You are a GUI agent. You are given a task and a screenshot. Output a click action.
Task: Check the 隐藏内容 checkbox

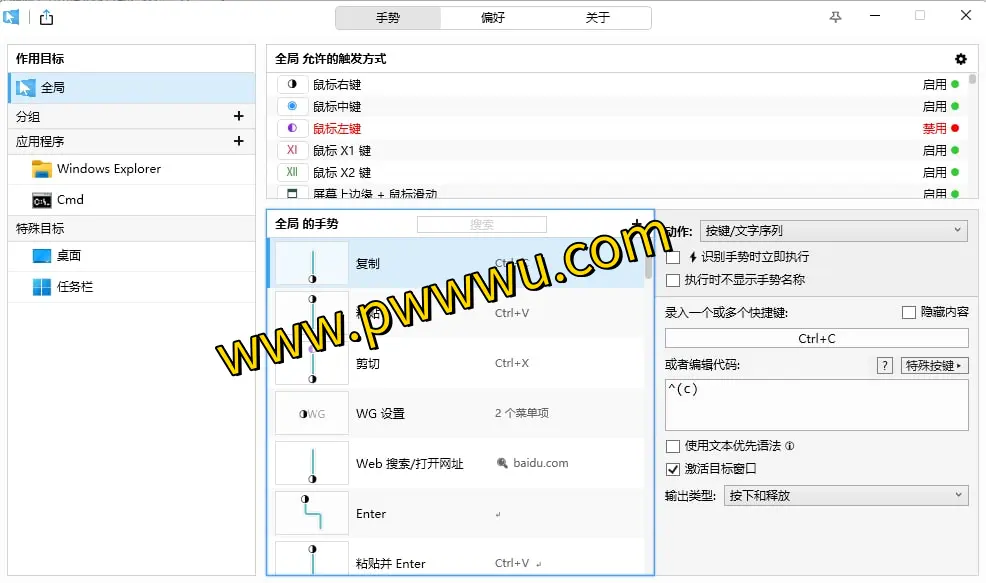click(908, 311)
